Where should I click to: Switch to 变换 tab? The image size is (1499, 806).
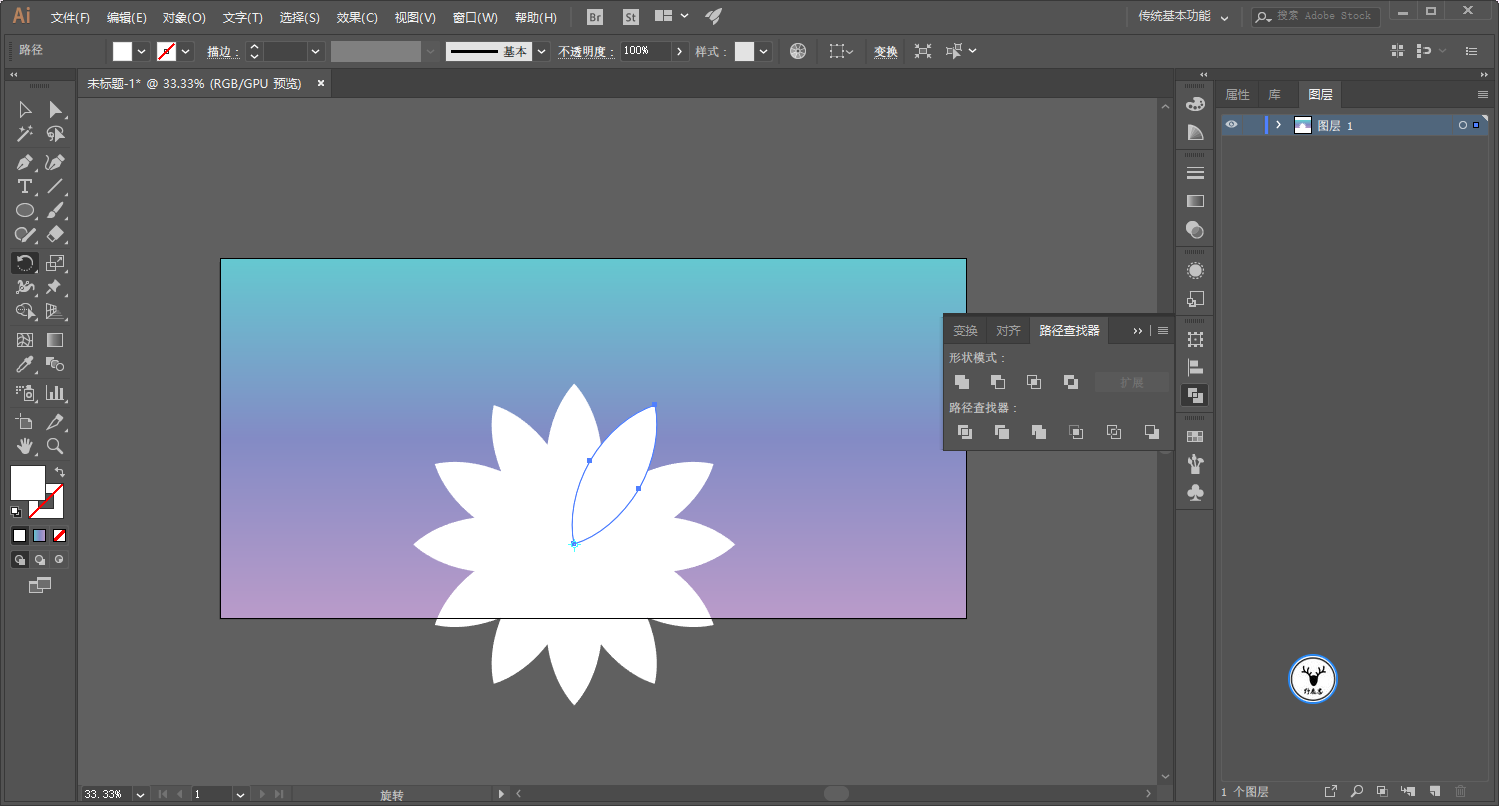(965, 330)
